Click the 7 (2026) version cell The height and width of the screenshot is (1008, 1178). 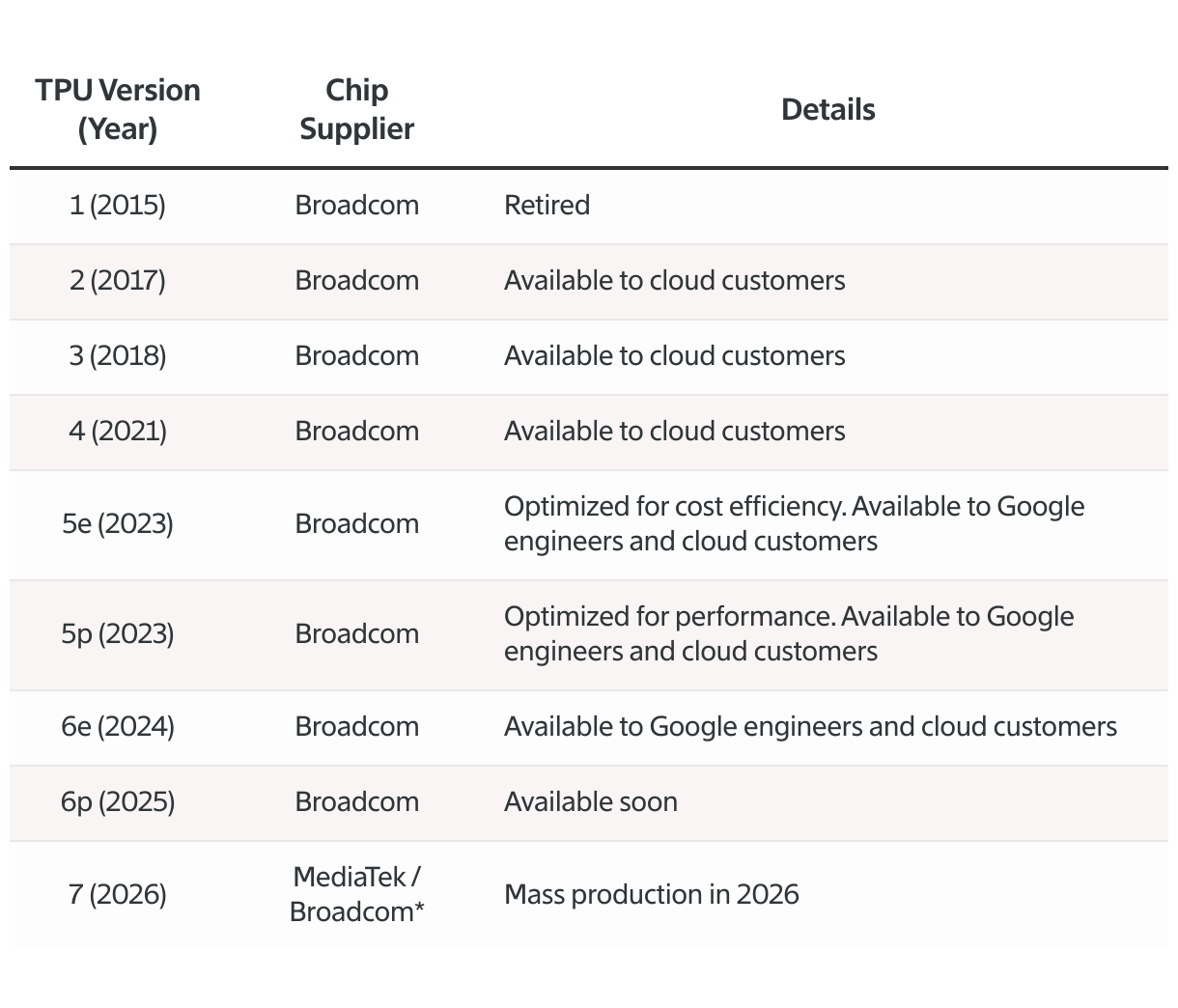pos(118,894)
